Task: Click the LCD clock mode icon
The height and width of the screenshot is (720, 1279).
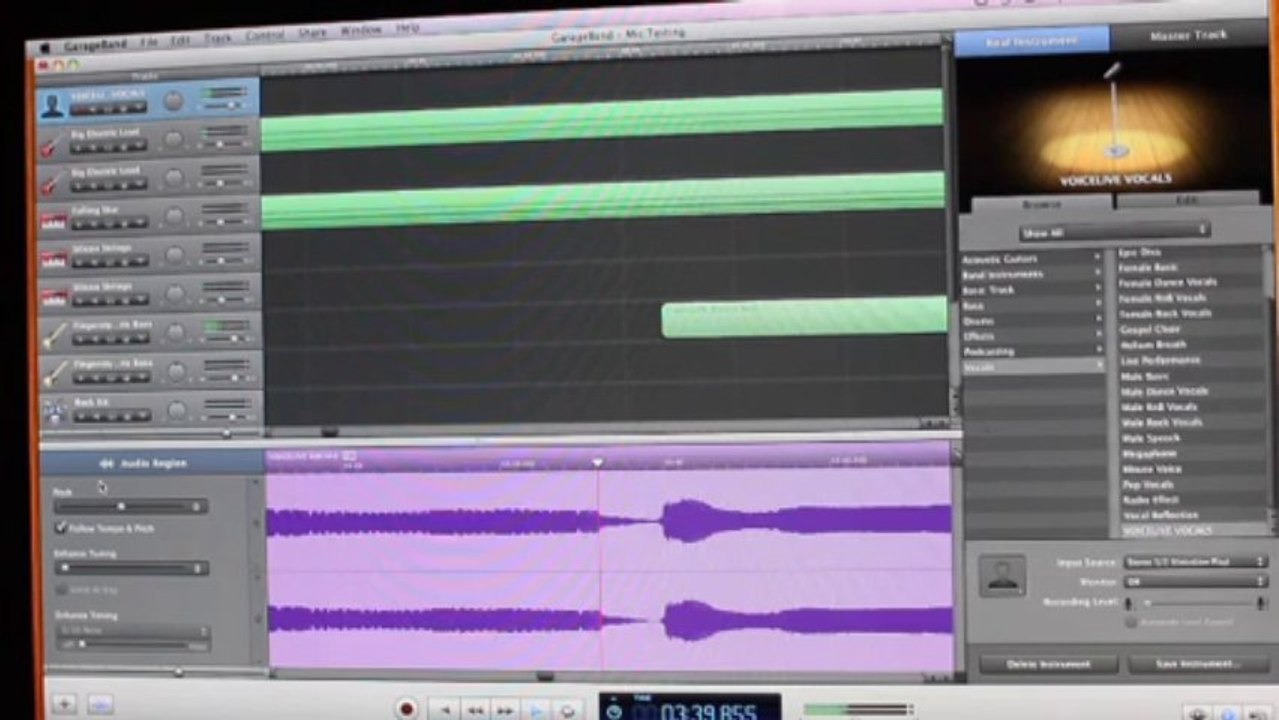Action: pos(614,711)
